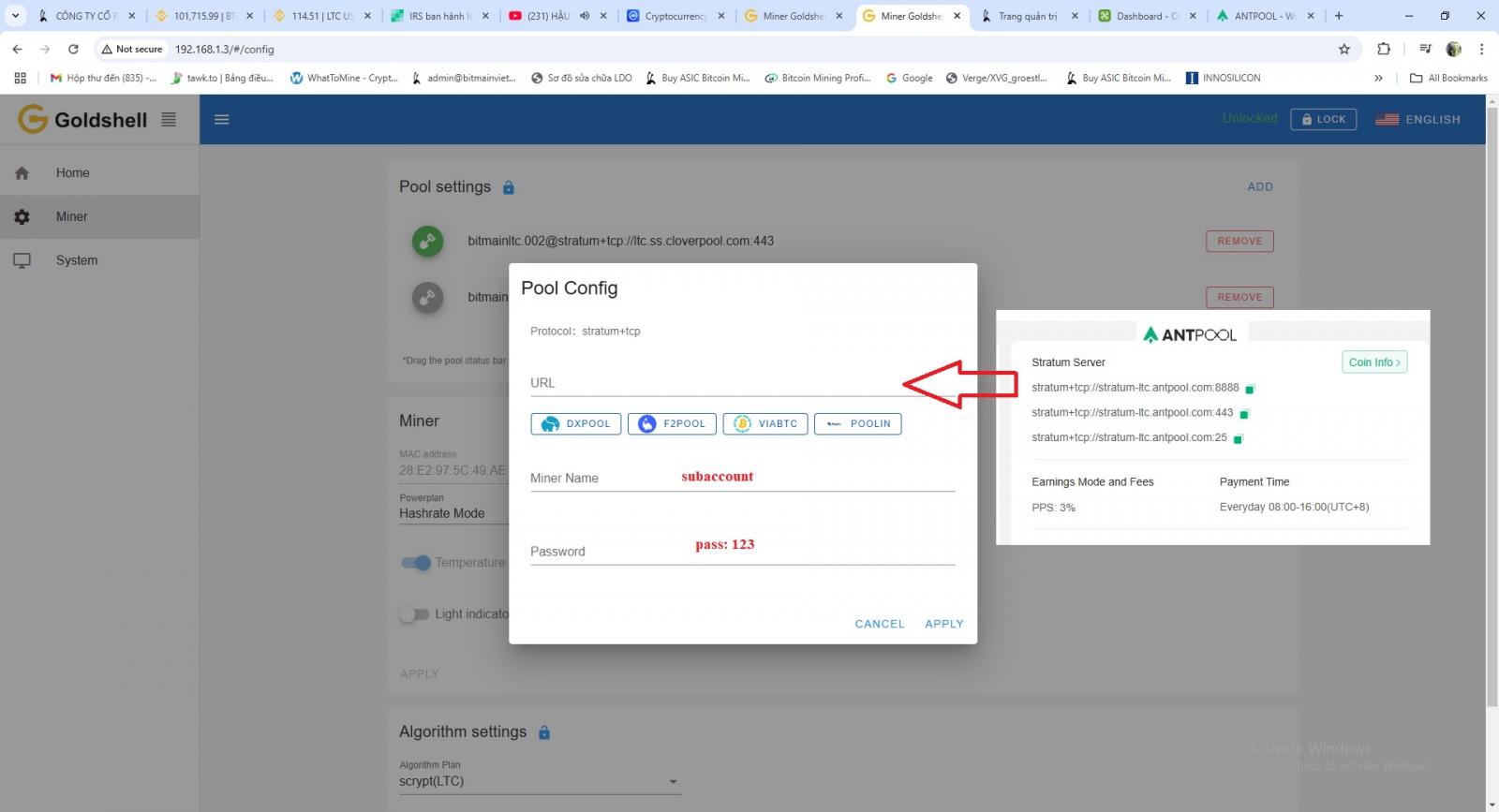Bookmark this page with the star icon
1499x812 pixels.
tap(1344, 49)
